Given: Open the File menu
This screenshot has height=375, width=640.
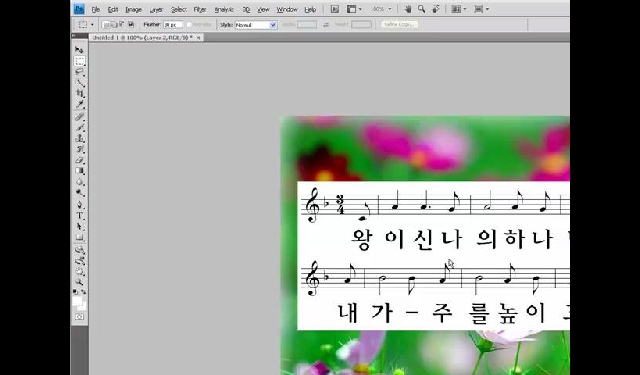Looking at the screenshot, I should click(96, 9).
